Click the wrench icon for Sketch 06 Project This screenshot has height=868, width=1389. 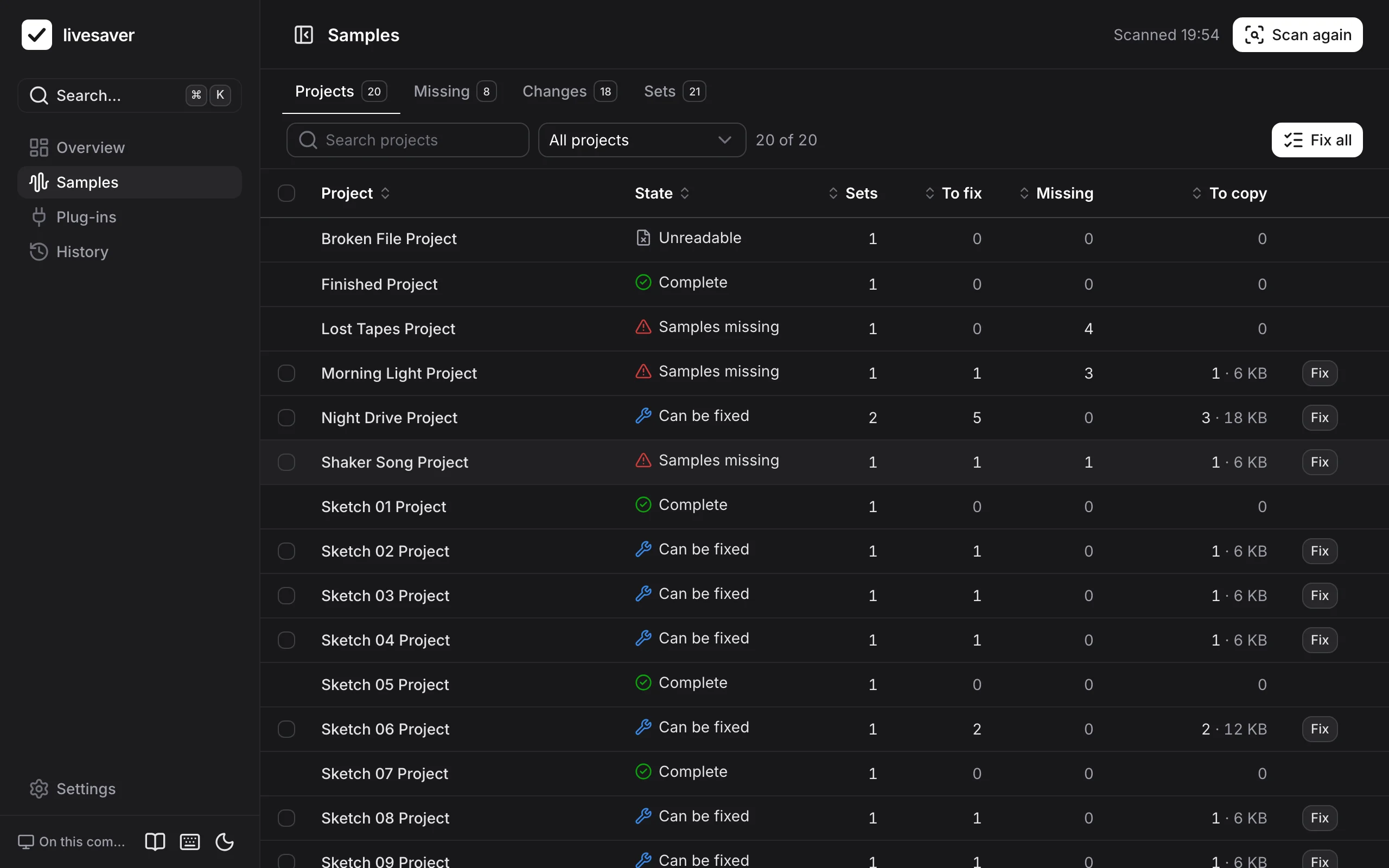tap(643, 727)
